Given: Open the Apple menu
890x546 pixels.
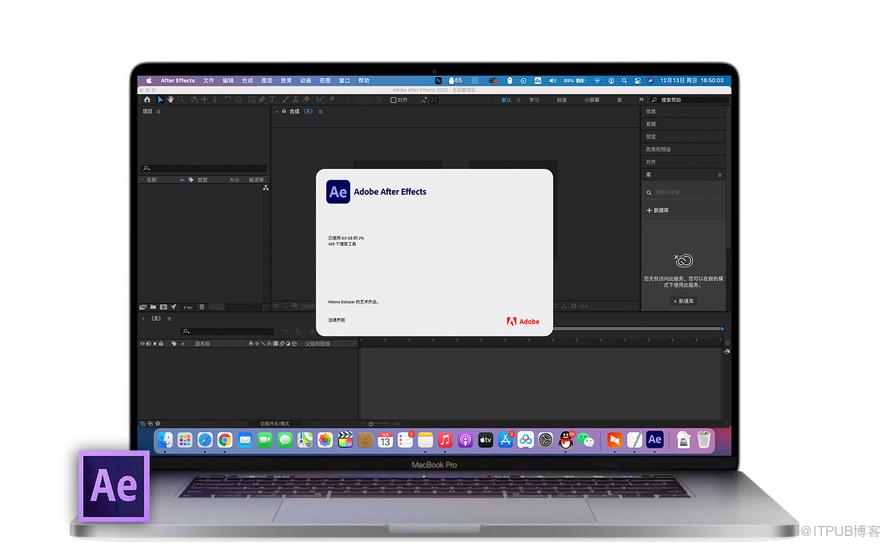Looking at the screenshot, I should click(149, 81).
